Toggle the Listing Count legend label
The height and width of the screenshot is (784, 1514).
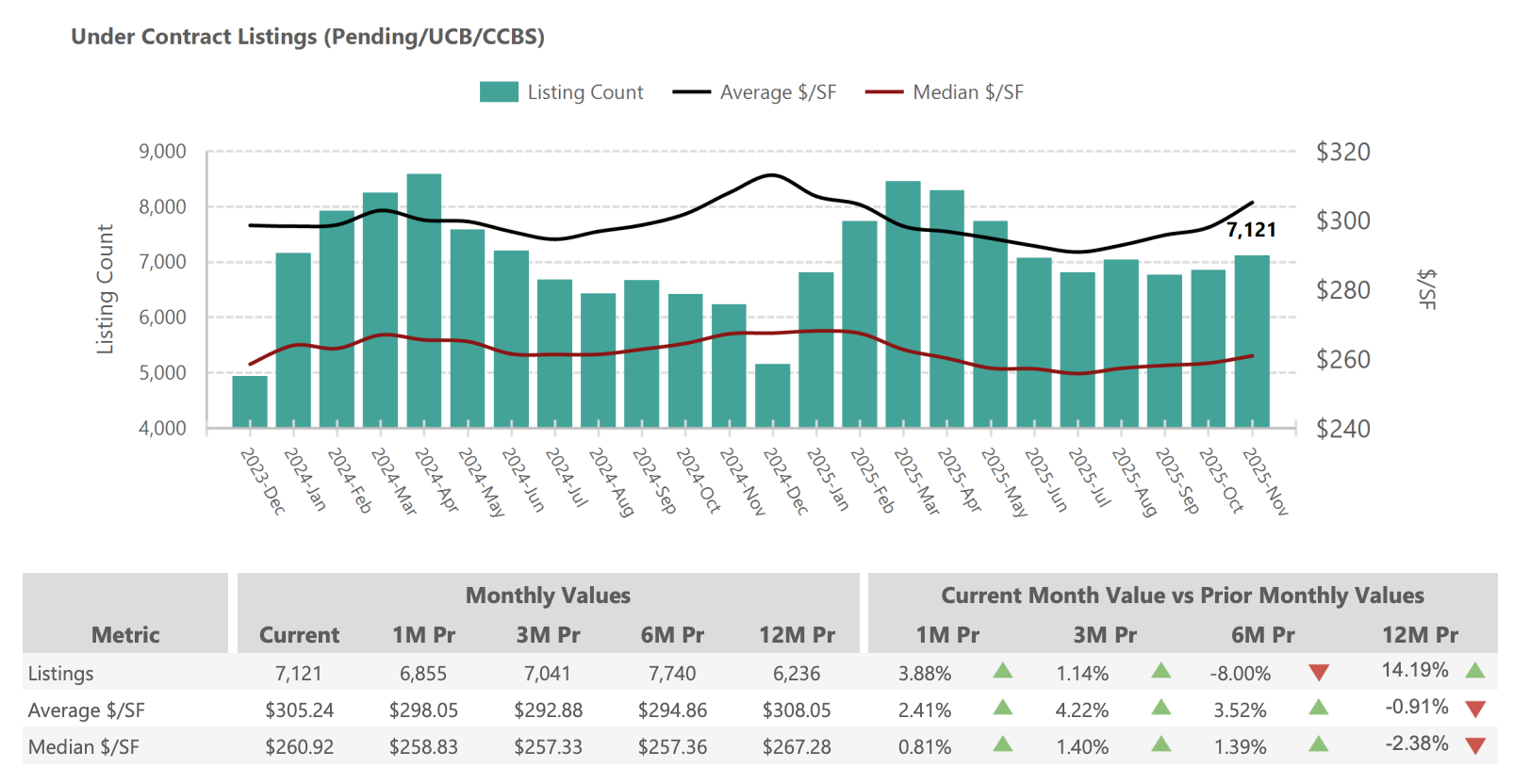[584, 92]
